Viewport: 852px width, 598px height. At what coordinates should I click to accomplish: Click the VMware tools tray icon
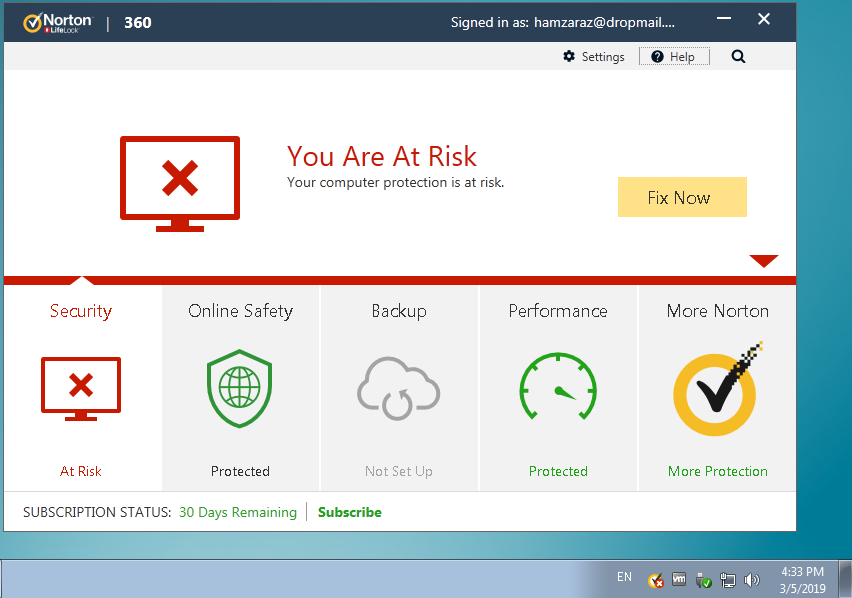pyautogui.click(x=679, y=580)
